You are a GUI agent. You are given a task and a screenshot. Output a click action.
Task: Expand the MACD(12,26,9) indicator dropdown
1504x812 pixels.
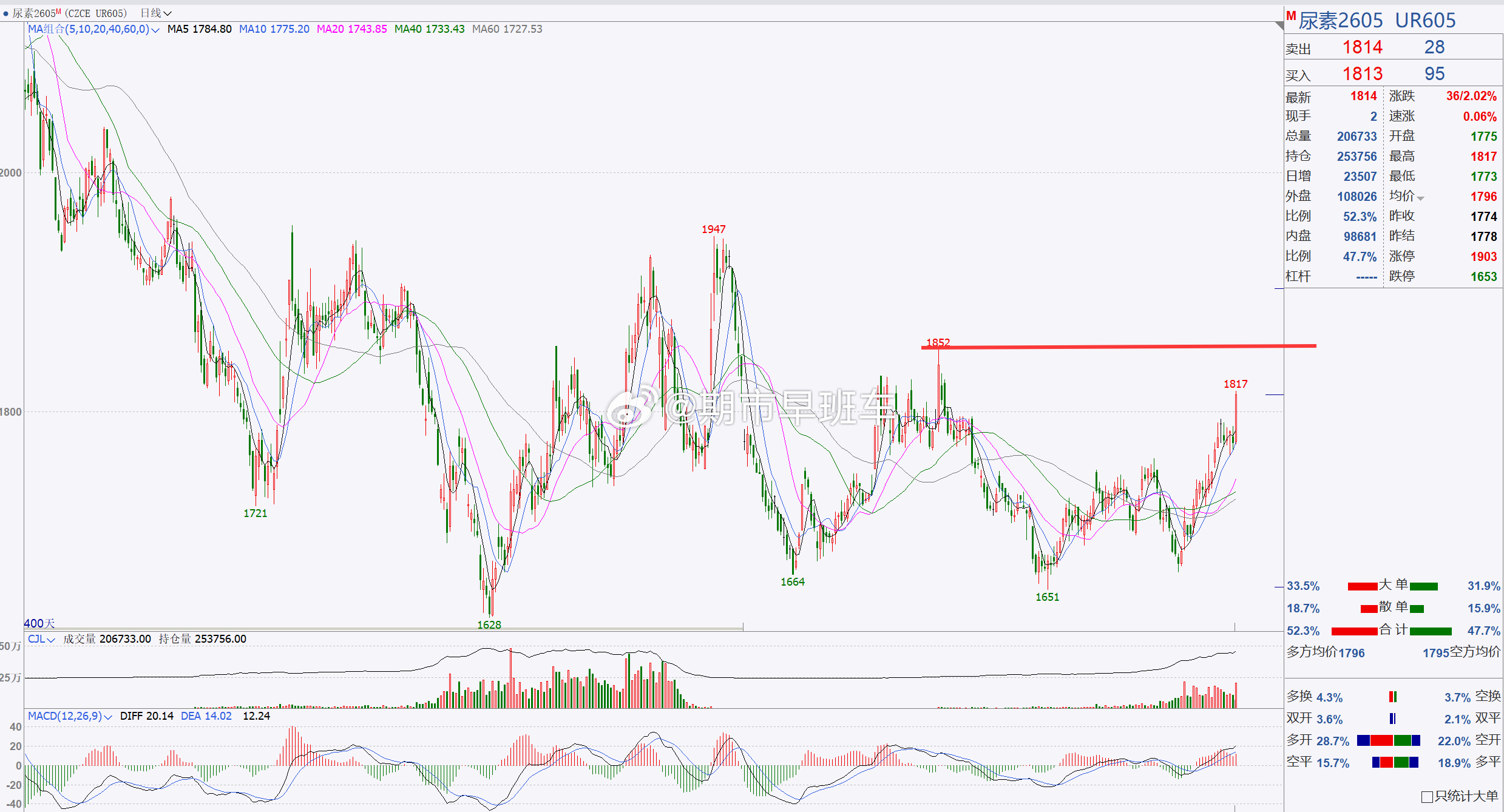coord(108,717)
